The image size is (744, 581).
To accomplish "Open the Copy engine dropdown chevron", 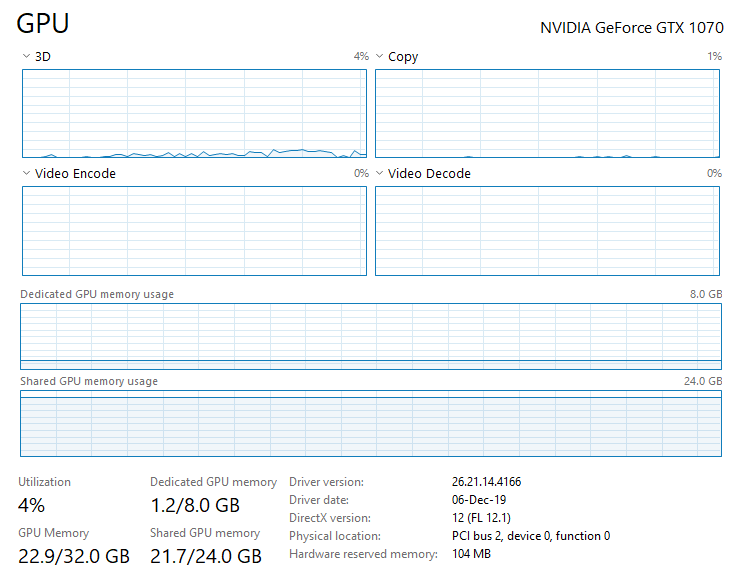I will coord(379,57).
